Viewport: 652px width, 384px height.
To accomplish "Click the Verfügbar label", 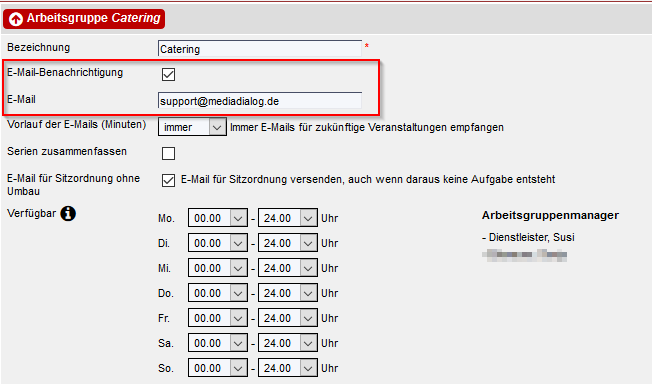I will coord(32,213).
